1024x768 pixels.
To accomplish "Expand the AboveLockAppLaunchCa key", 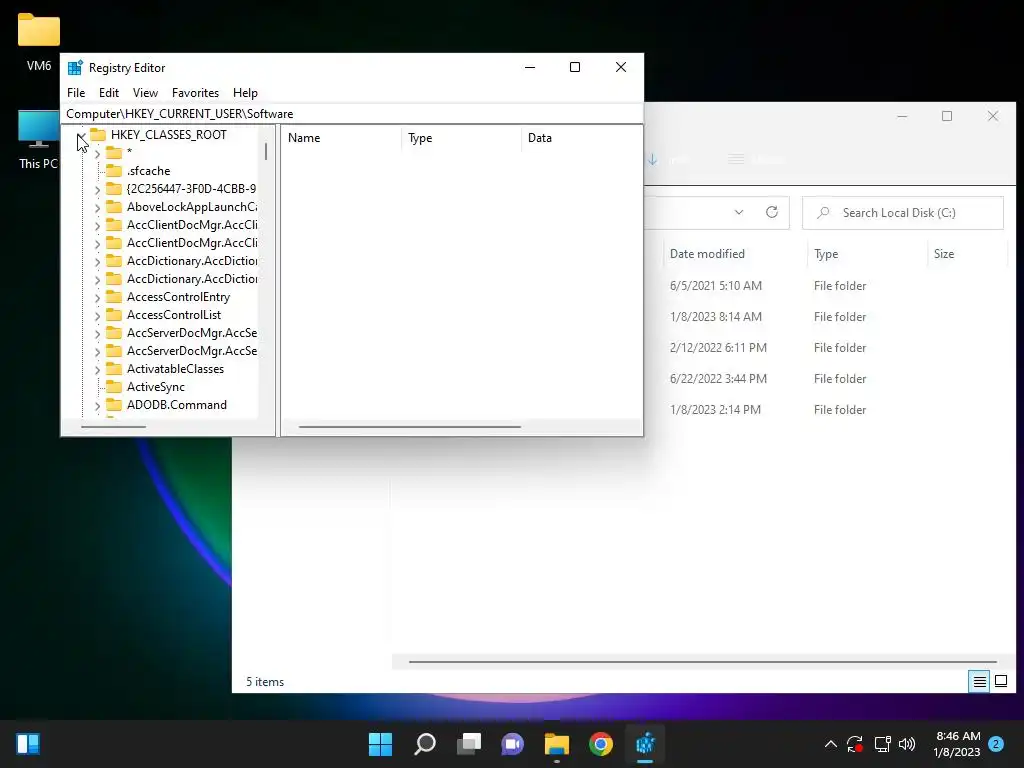I will (97, 208).
